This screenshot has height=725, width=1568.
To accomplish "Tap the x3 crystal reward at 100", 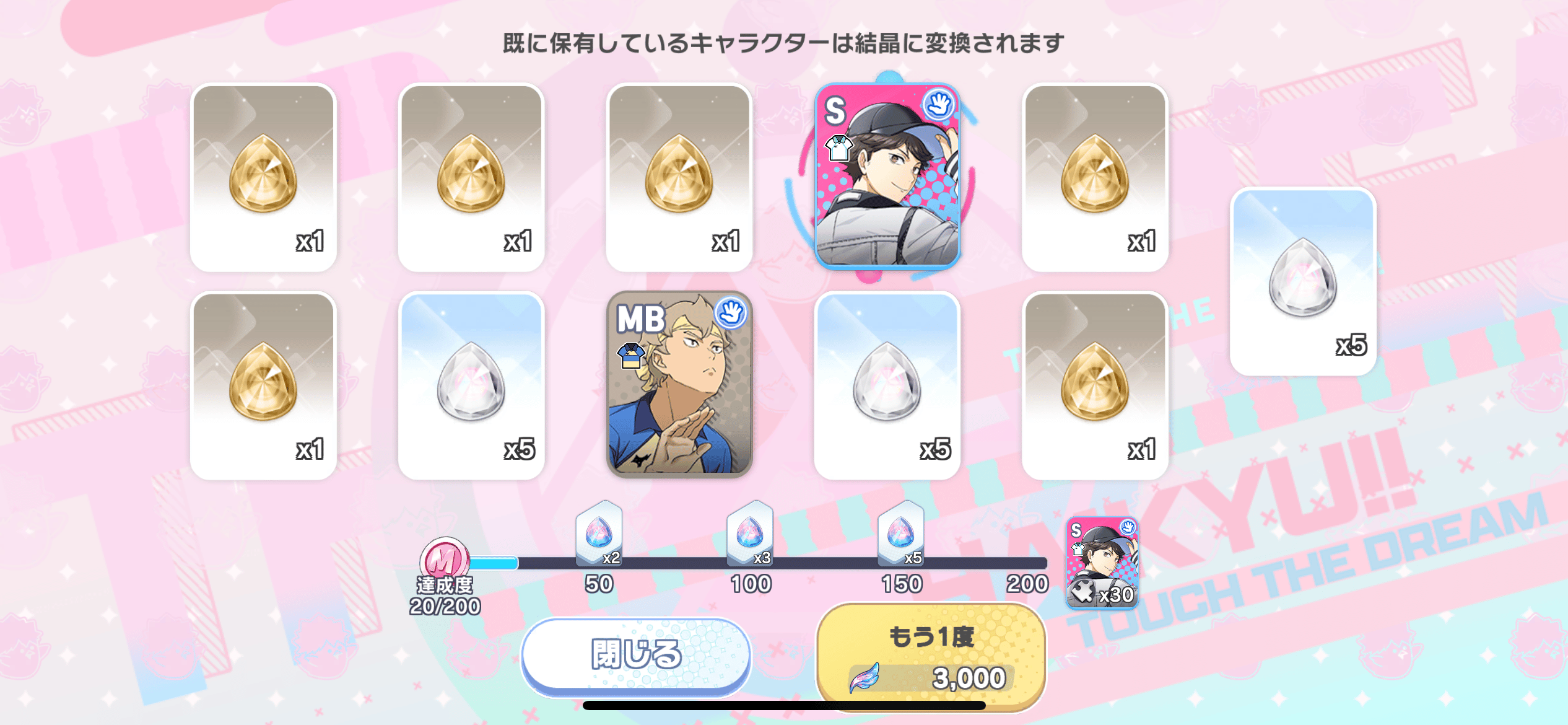I will click(750, 533).
